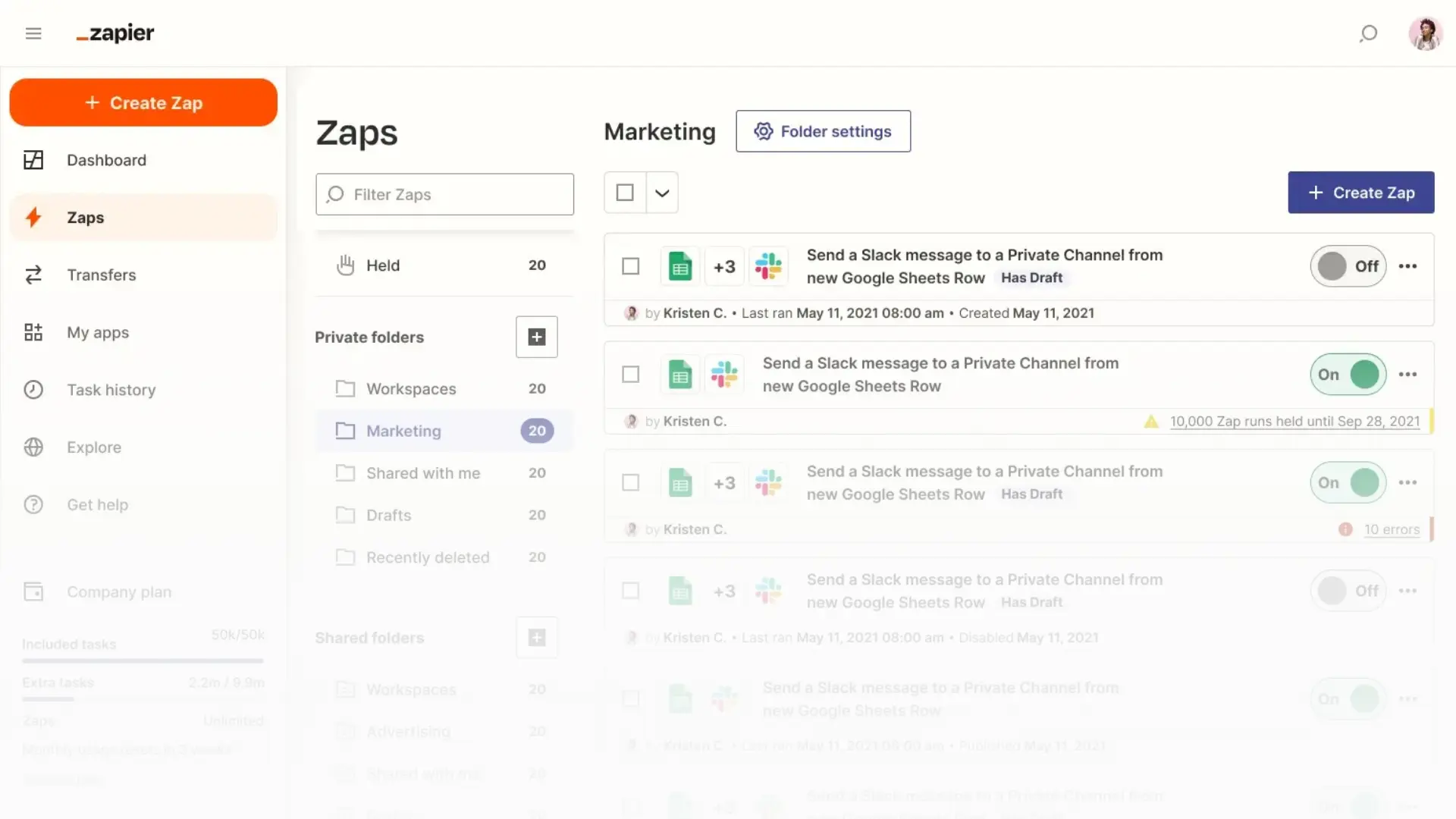
Task: Click Google Sheets icon on held-runs zap
Action: point(680,375)
